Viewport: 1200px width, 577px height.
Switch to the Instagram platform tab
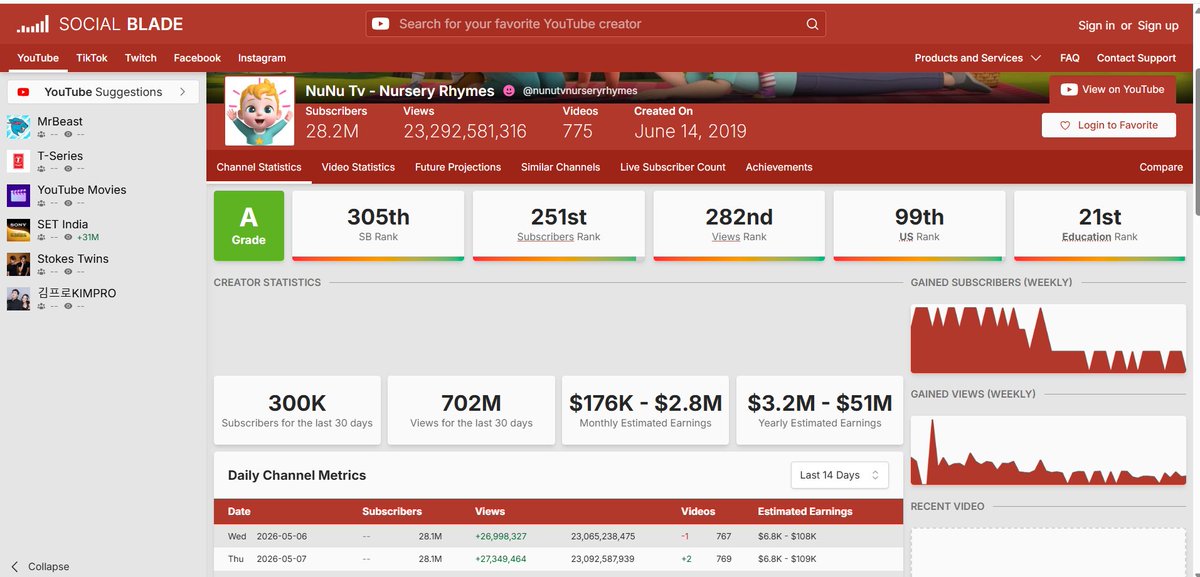click(x=262, y=58)
